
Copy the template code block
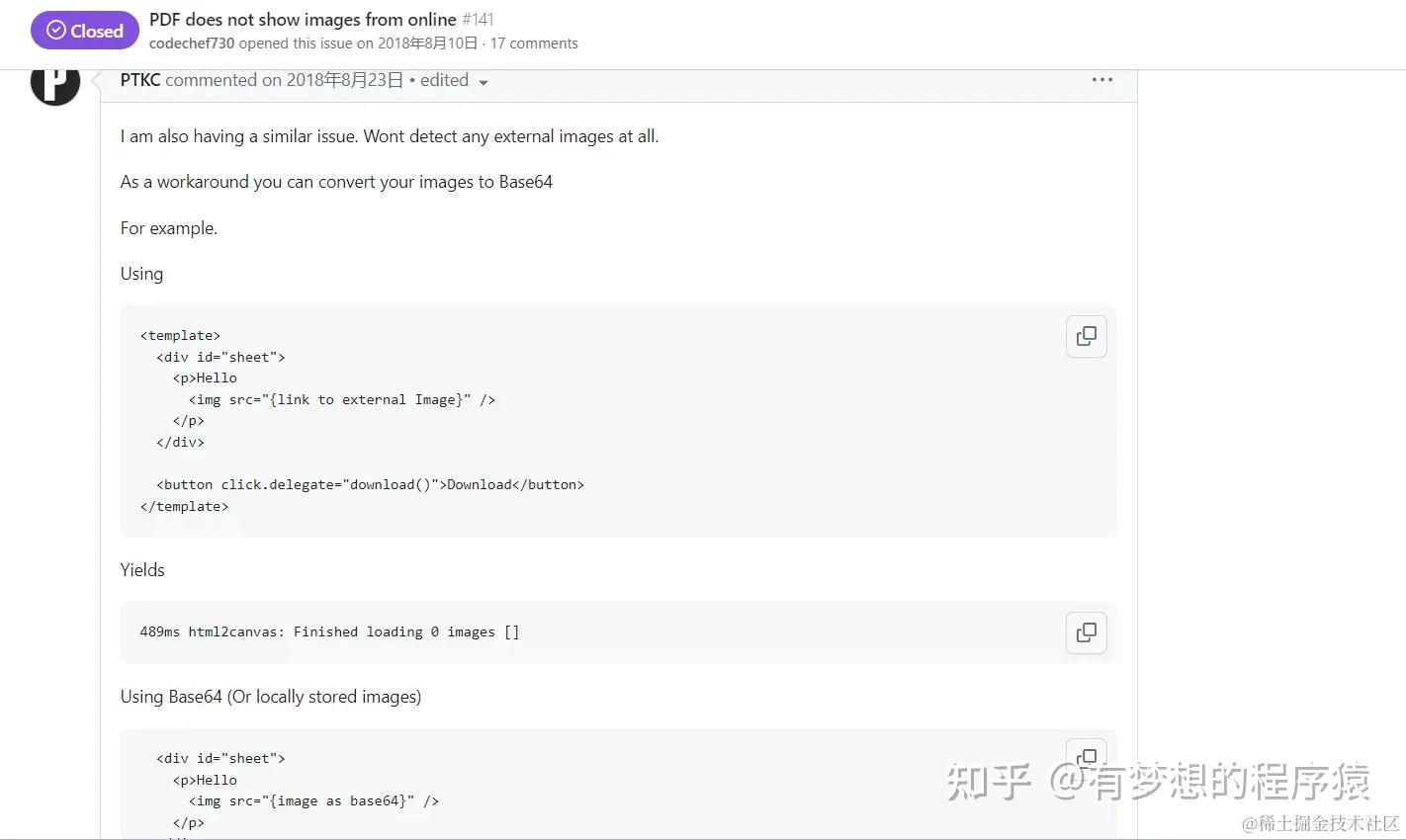1086,337
